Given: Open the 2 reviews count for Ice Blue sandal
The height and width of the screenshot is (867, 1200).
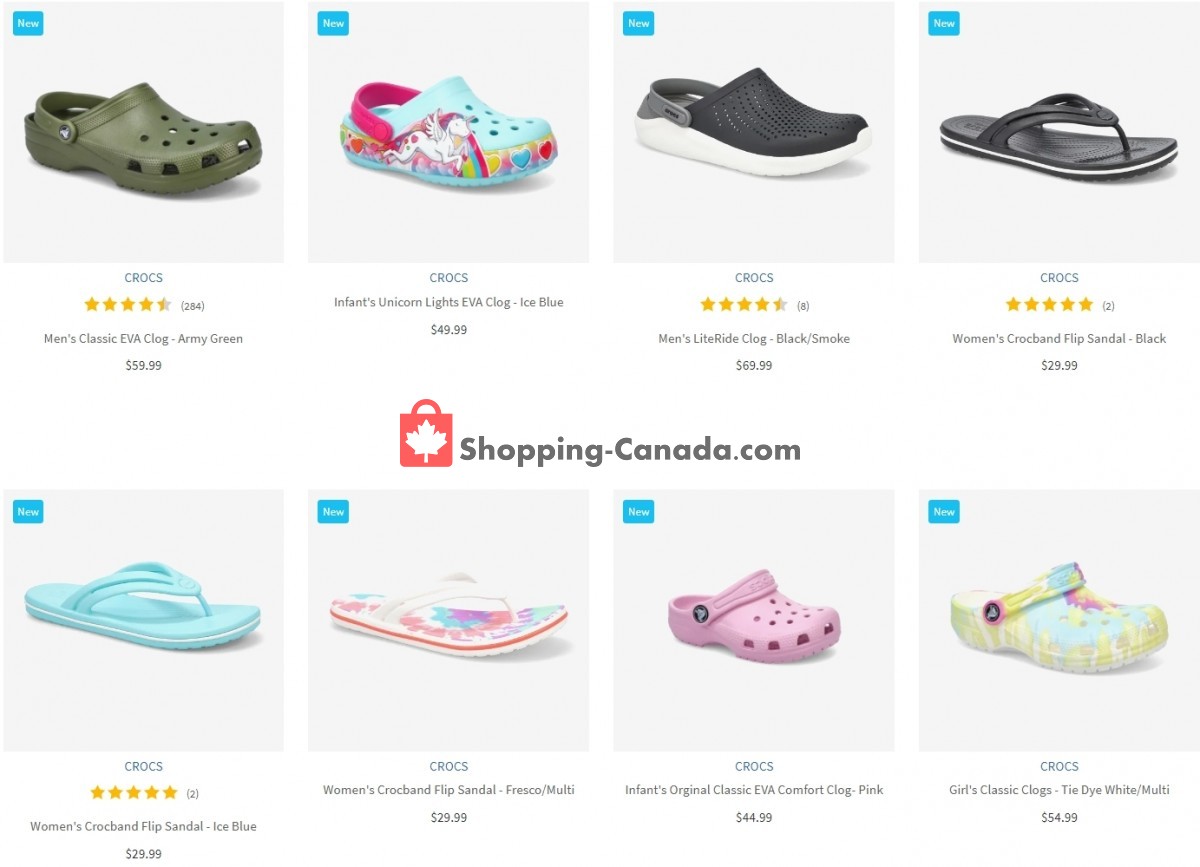Looking at the screenshot, I should tap(193, 794).
